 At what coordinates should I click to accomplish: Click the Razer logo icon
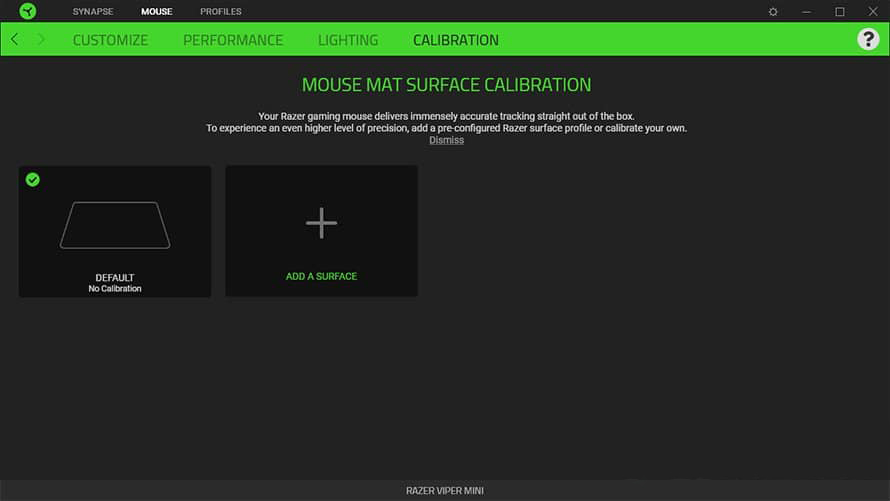[x=27, y=11]
